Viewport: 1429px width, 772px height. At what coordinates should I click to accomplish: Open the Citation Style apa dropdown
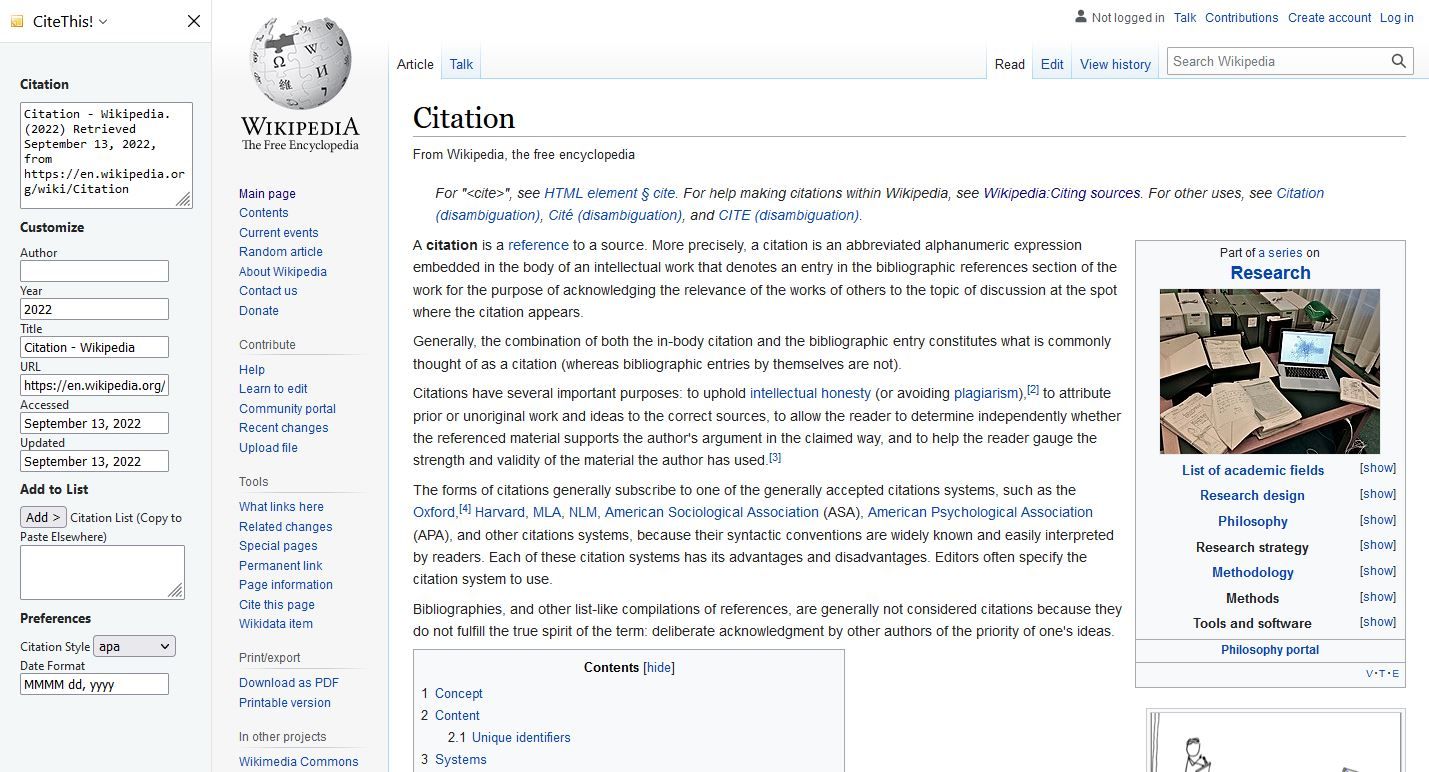135,646
